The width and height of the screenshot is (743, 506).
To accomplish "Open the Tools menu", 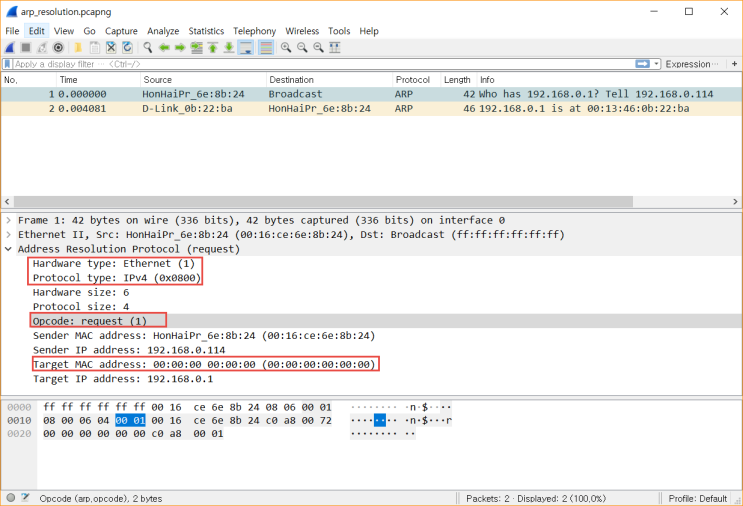I will pyautogui.click(x=339, y=31).
